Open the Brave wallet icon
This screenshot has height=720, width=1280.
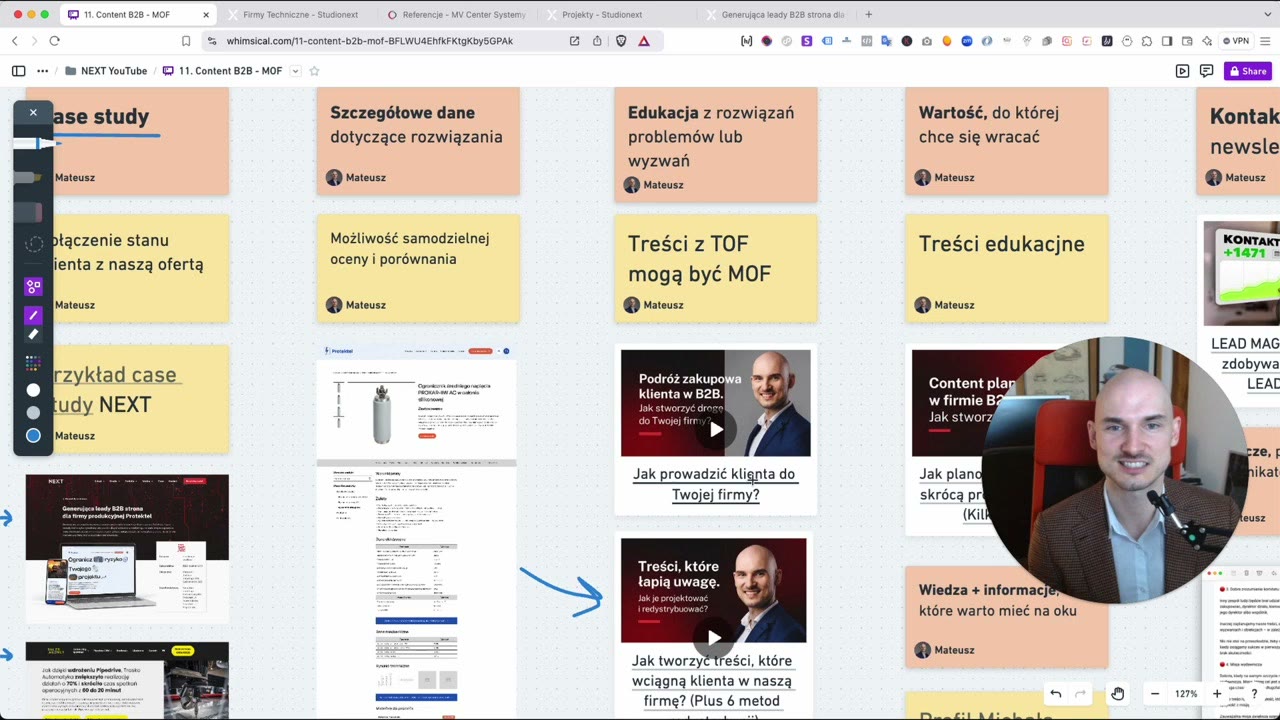pos(1187,41)
